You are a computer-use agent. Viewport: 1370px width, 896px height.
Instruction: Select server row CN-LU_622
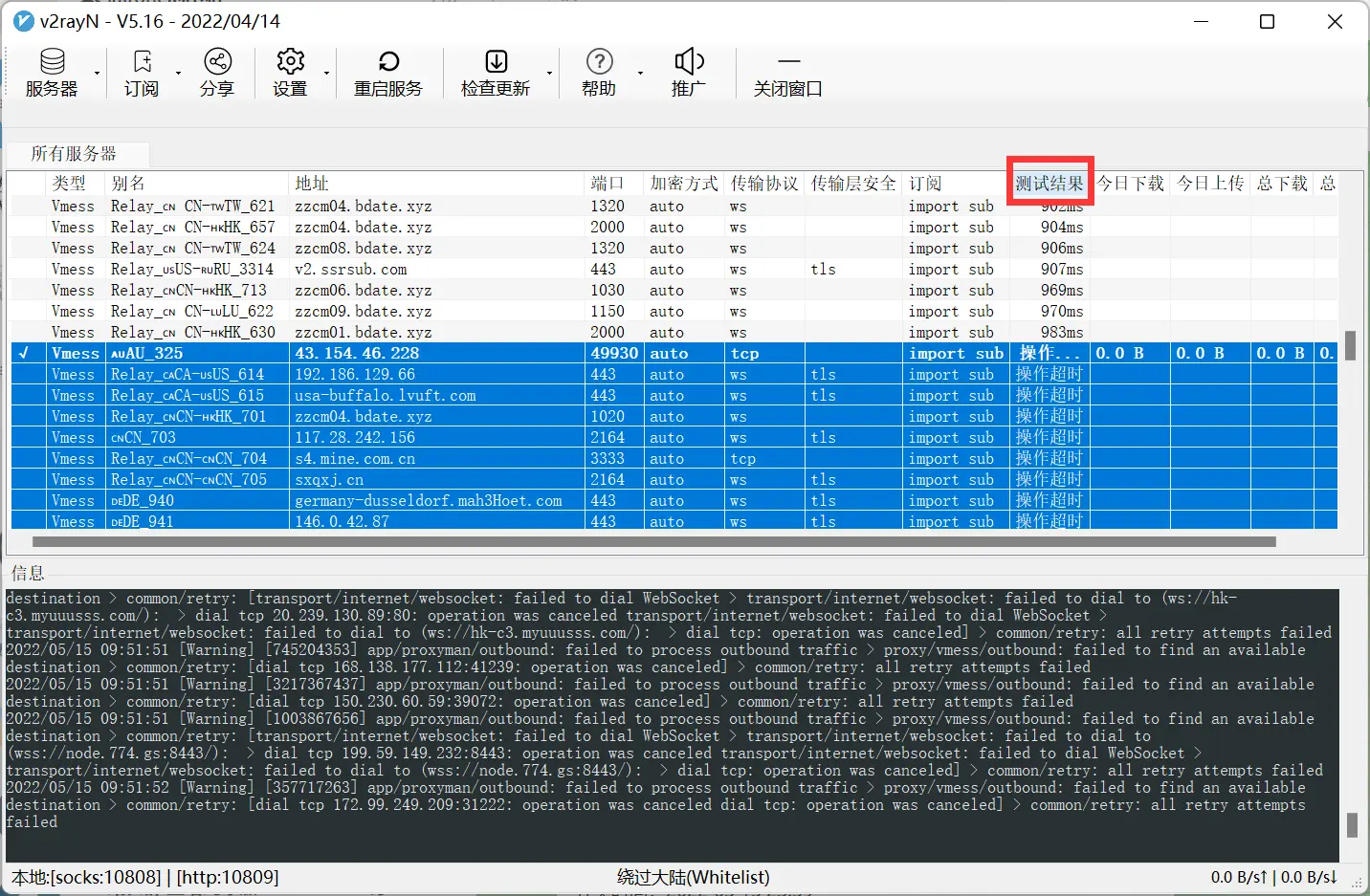tap(674, 312)
